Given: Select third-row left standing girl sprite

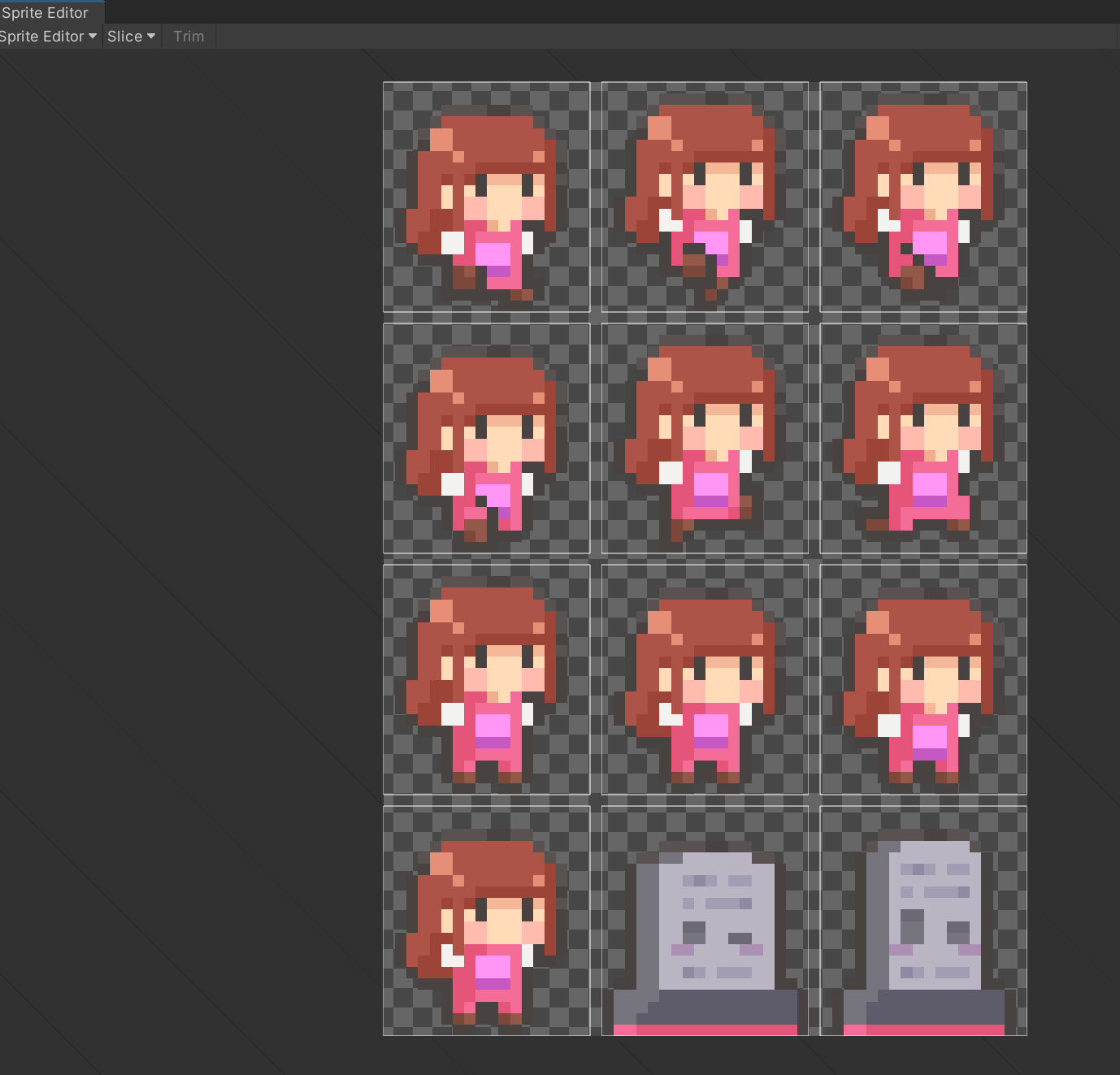Looking at the screenshot, I should coord(486,679).
